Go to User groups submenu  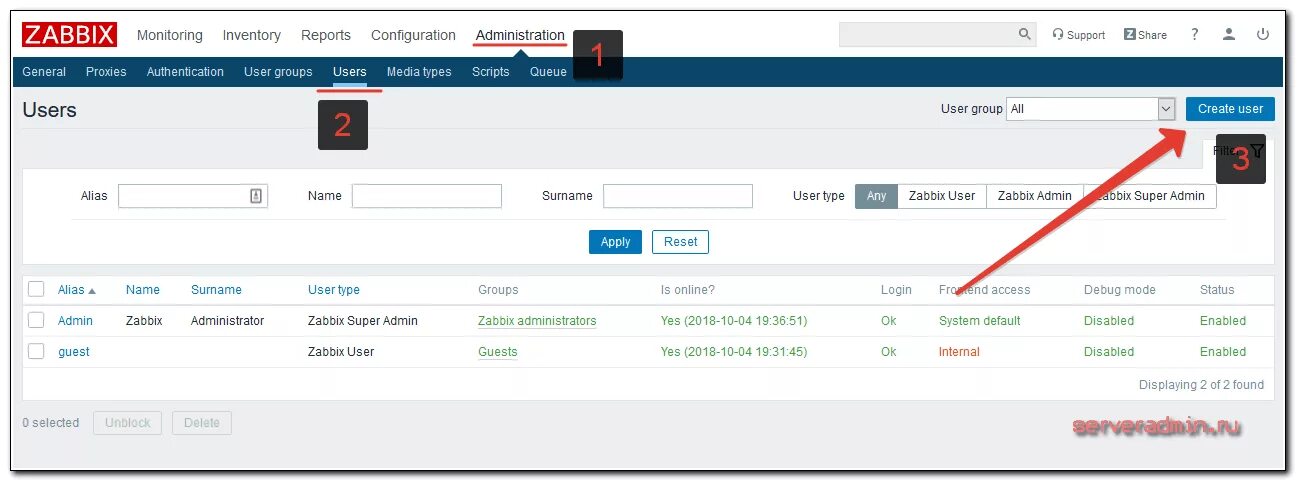(278, 72)
